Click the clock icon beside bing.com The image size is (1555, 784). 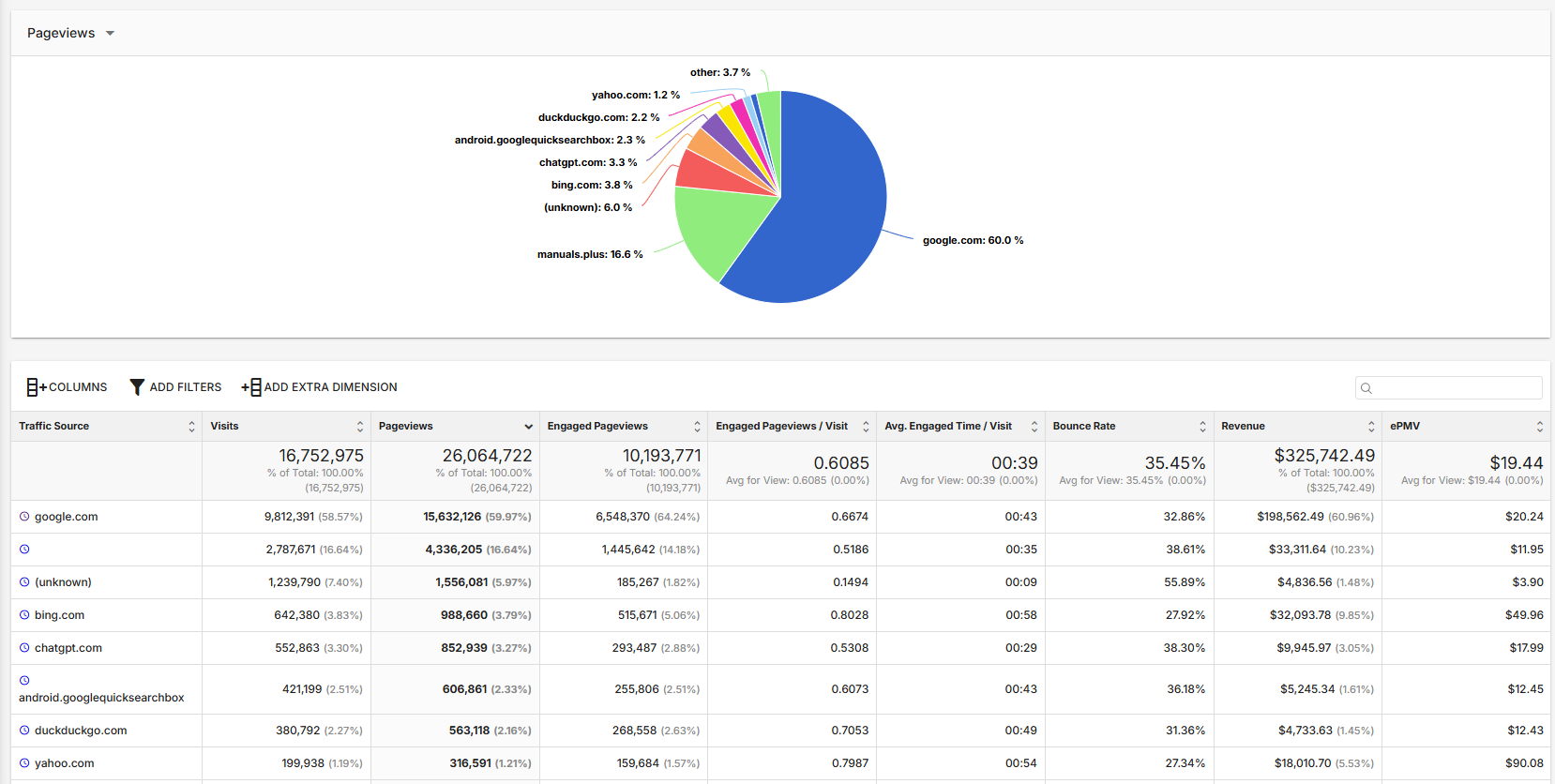(24, 615)
